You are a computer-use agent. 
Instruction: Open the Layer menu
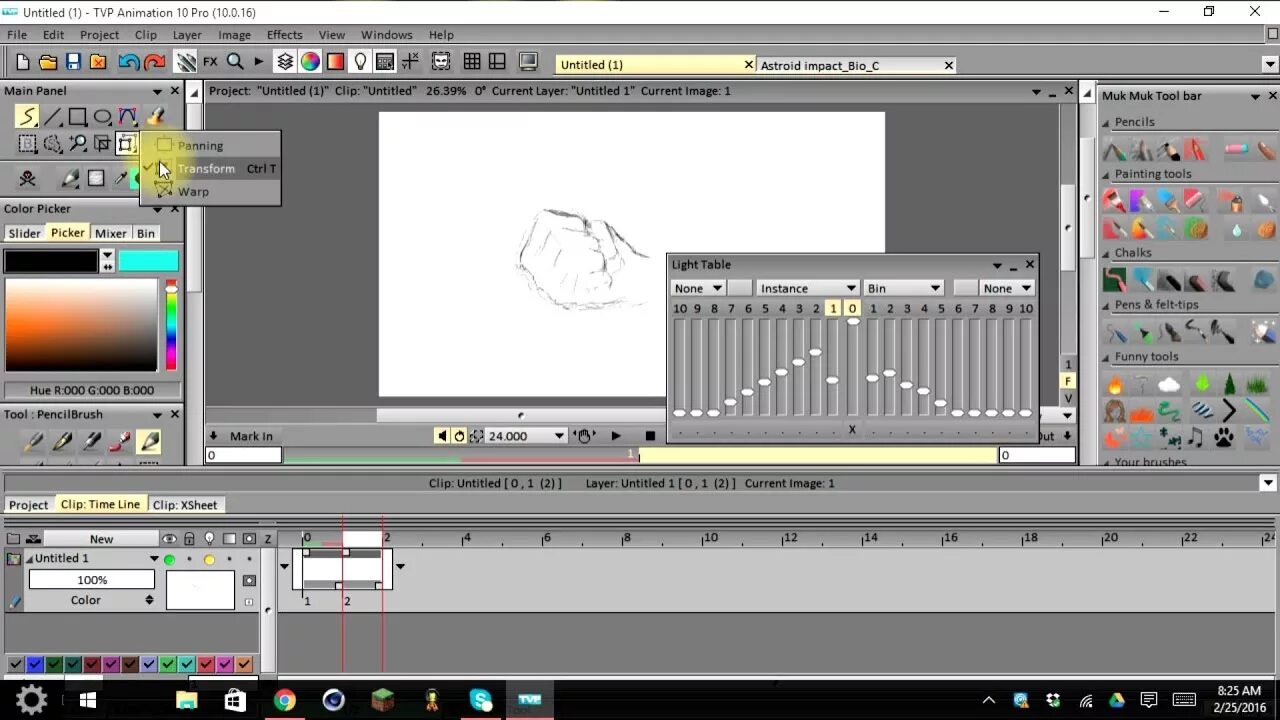[x=187, y=34]
